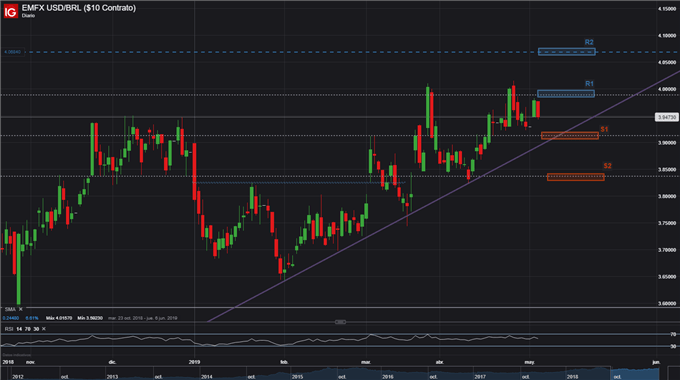Screen dimensions: 680x380
Task: Click the 3.80000 price axis label
Action: [x=667, y=197]
